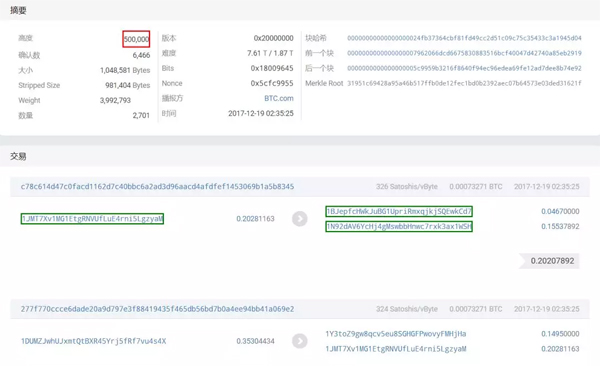Screen dimensions: 600x366
Task: Click the 0x5cfc9955 Nonce value
Action: (272, 83)
